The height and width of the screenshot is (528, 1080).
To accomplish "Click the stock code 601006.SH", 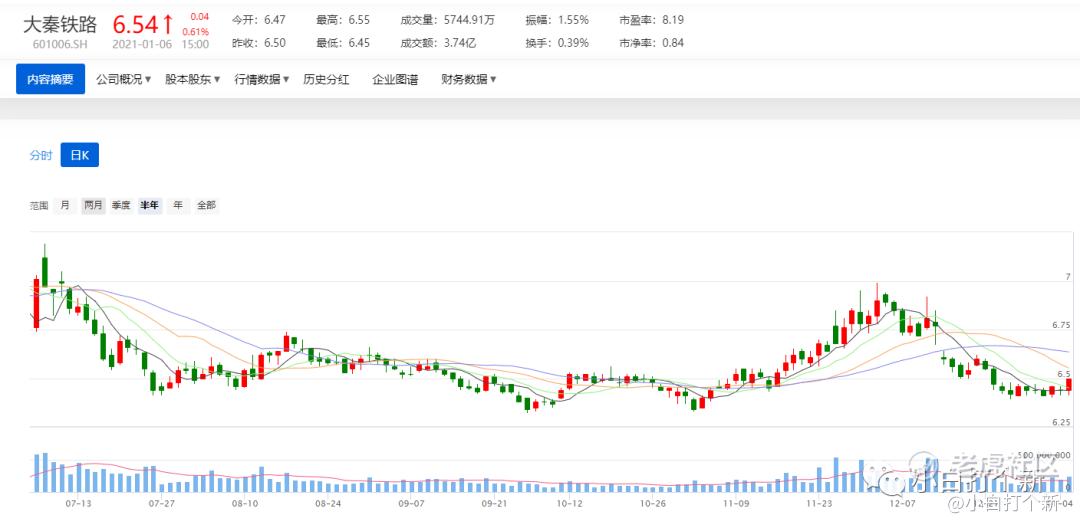I will [x=60, y=44].
